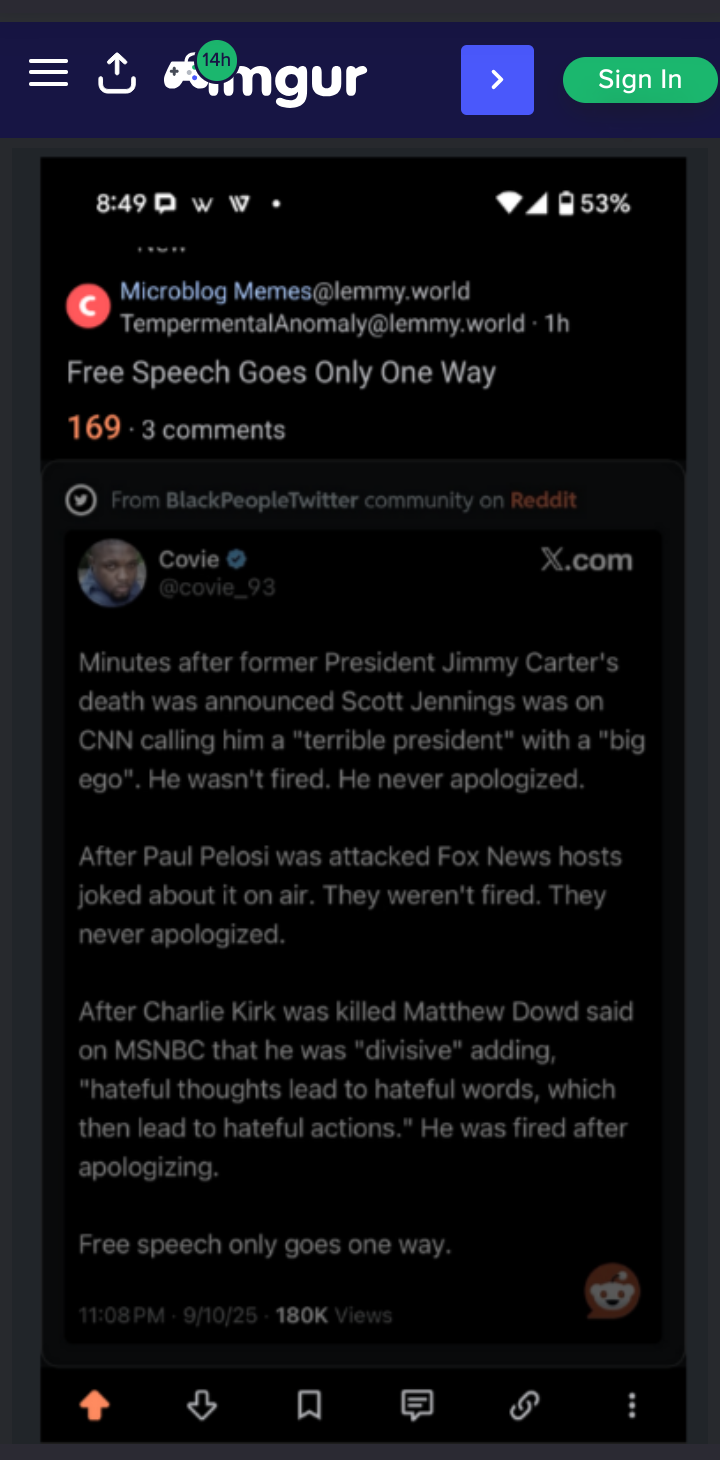The height and width of the screenshot is (1460, 720).
Task: Click the post title Free Speech Goes Only One Way
Action: (x=281, y=373)
